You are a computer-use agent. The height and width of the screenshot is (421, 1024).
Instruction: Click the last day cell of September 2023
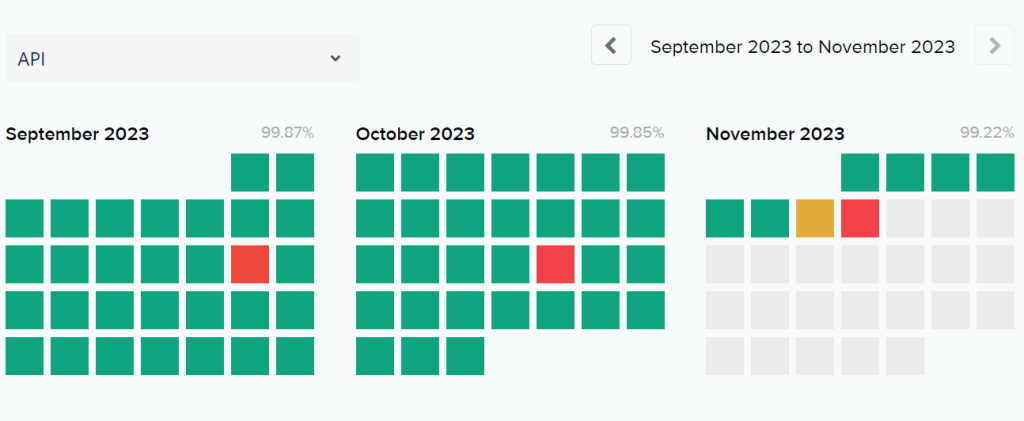295,356
